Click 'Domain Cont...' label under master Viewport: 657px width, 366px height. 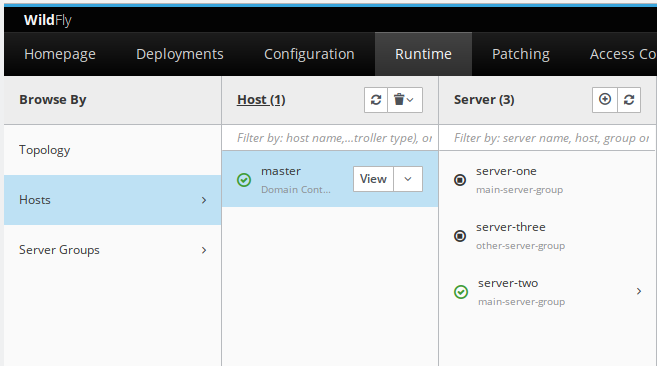(x=296, y=189)
